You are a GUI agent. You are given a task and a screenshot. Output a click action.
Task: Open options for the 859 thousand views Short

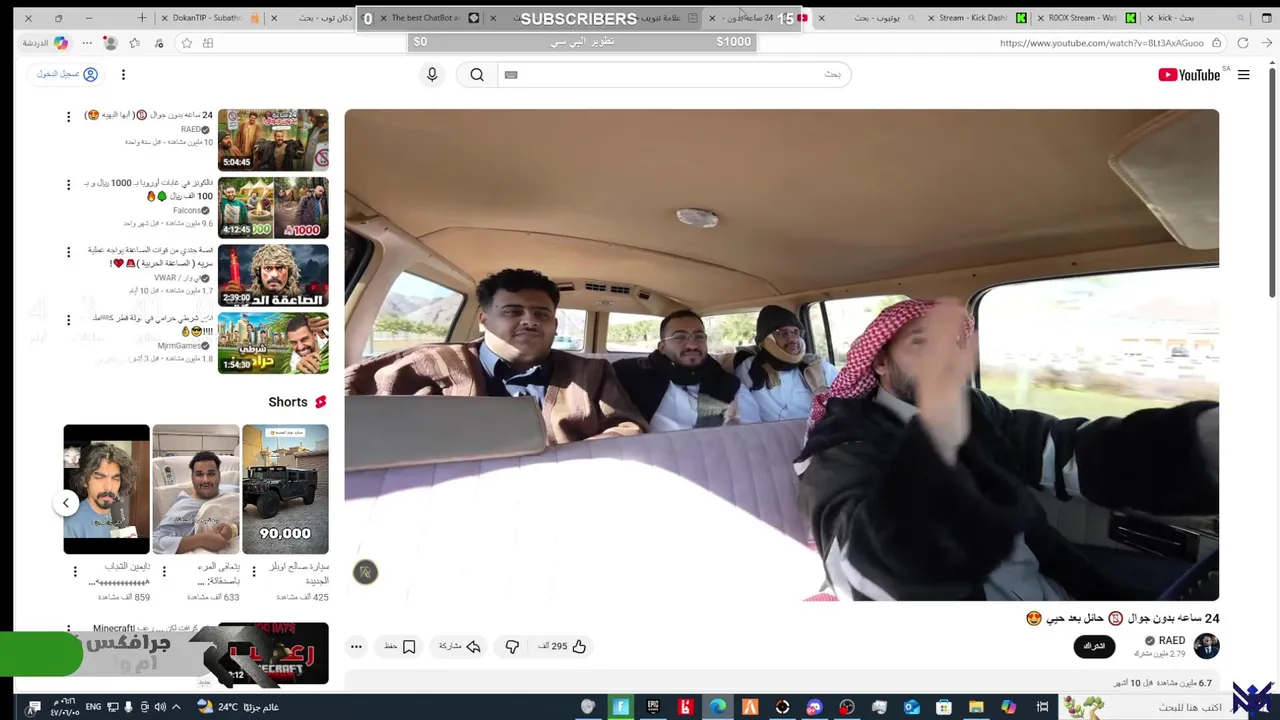pyautogui.click(x=75, y=571)
